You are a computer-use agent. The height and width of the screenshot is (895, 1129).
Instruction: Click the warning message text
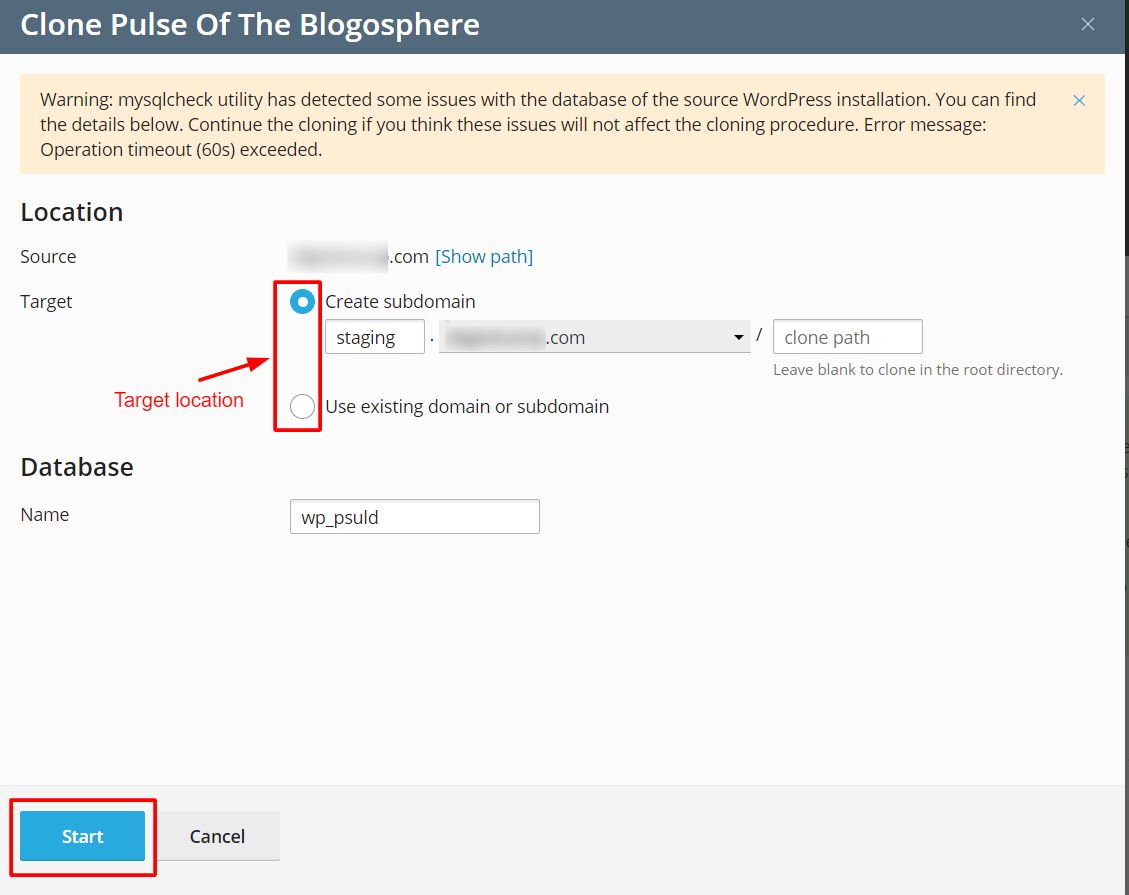point(538,125)
